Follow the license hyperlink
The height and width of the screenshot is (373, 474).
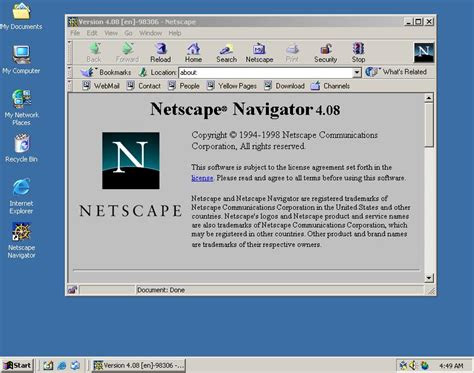pos(202,178)
